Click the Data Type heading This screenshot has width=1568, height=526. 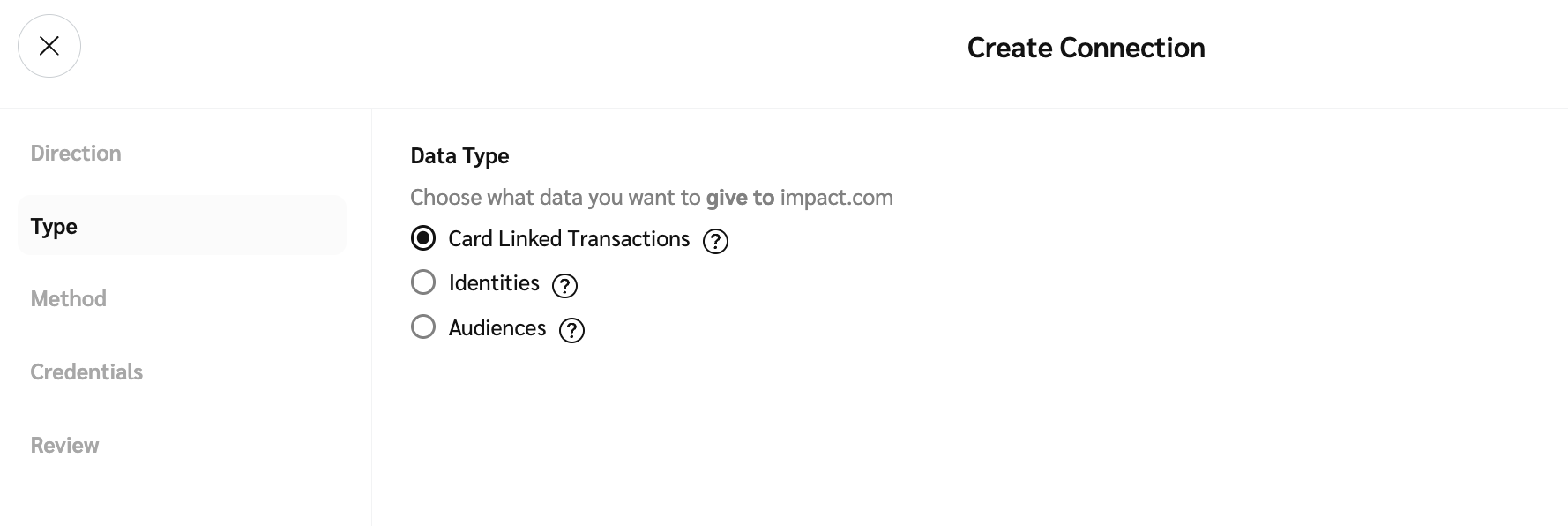pyautogui.click(x=459, y=156)
